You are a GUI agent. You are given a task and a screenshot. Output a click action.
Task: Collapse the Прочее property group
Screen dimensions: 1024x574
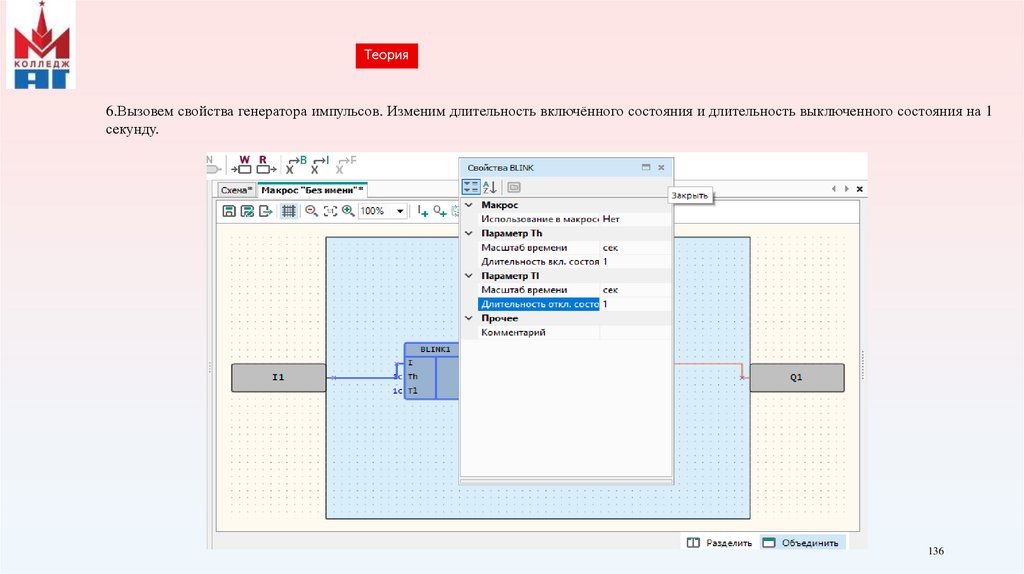point(468,318)
